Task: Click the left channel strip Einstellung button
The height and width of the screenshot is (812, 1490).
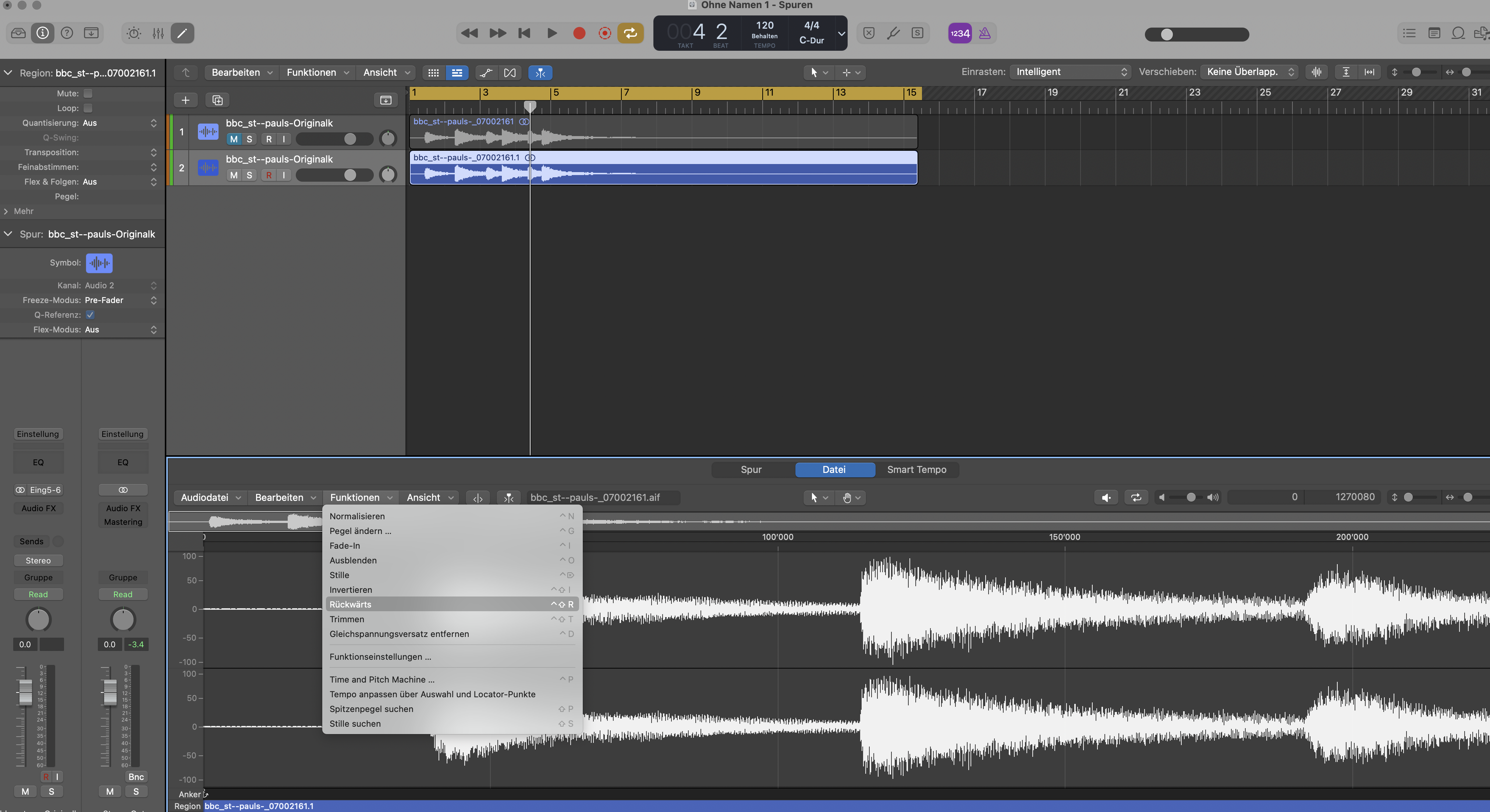Action: click(38, 434)
